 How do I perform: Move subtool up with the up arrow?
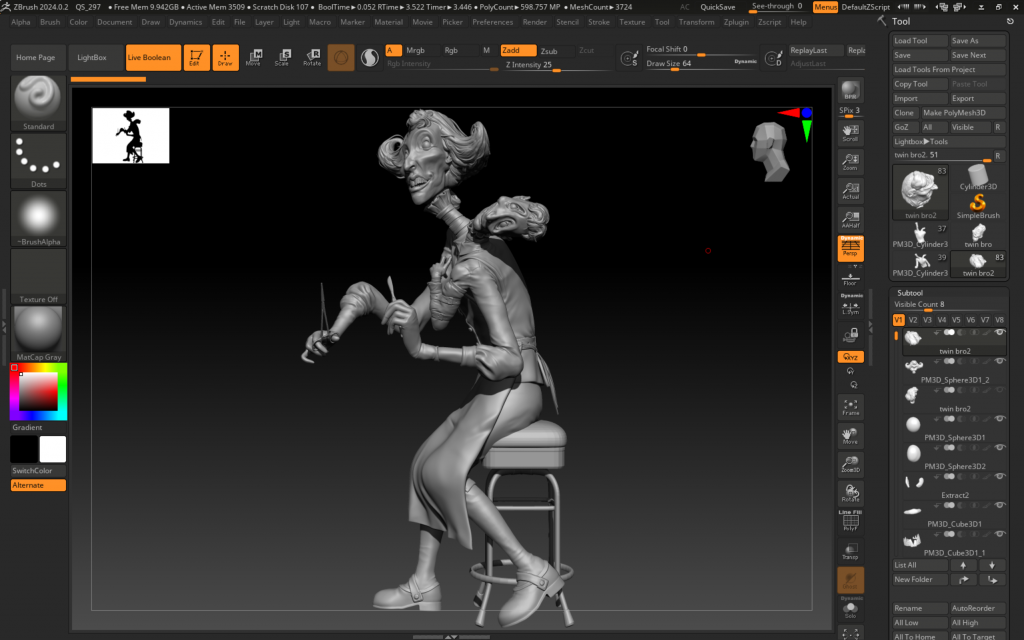click(963, 565)
